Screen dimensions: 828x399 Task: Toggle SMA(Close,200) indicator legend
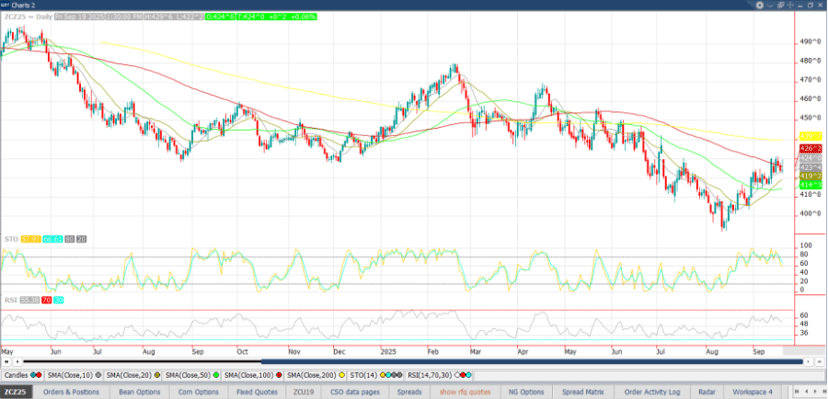click(316, 376)
